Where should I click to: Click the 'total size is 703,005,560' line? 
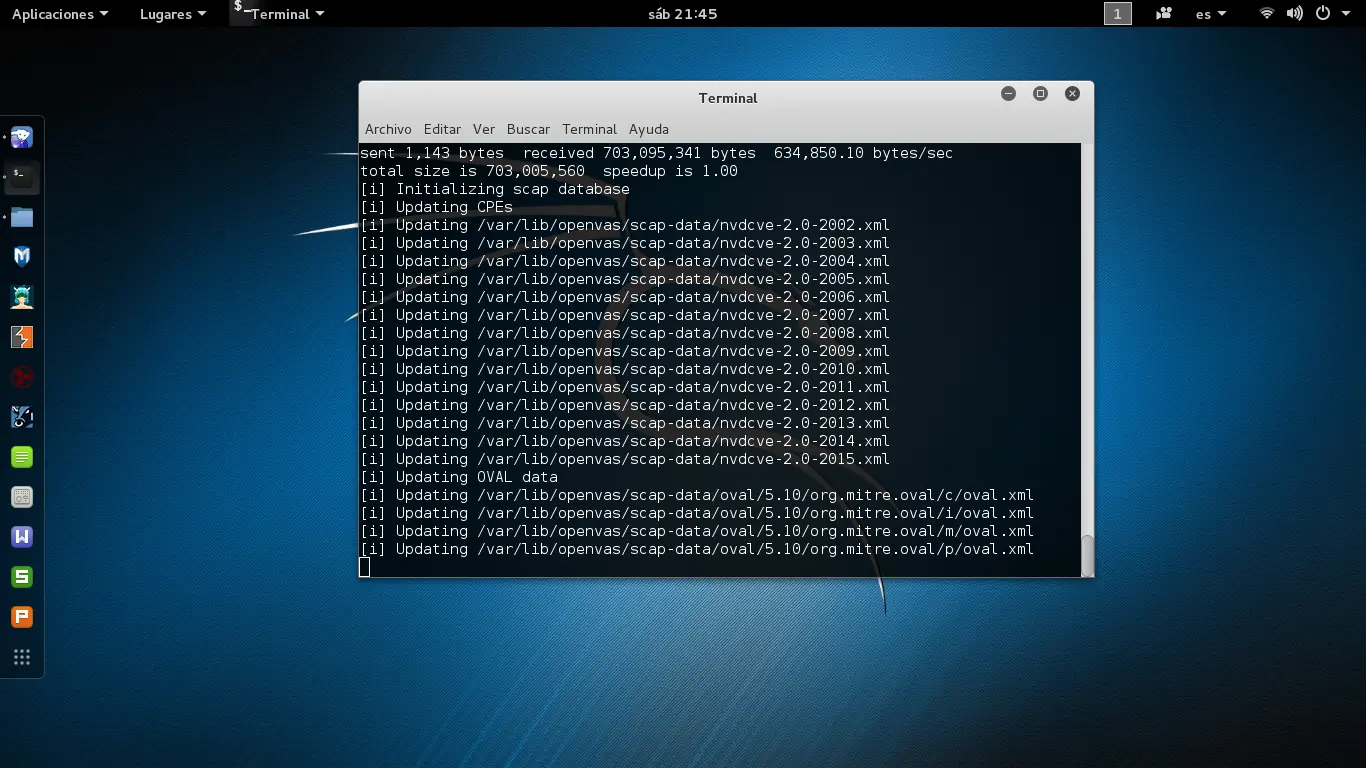point(549,171)
